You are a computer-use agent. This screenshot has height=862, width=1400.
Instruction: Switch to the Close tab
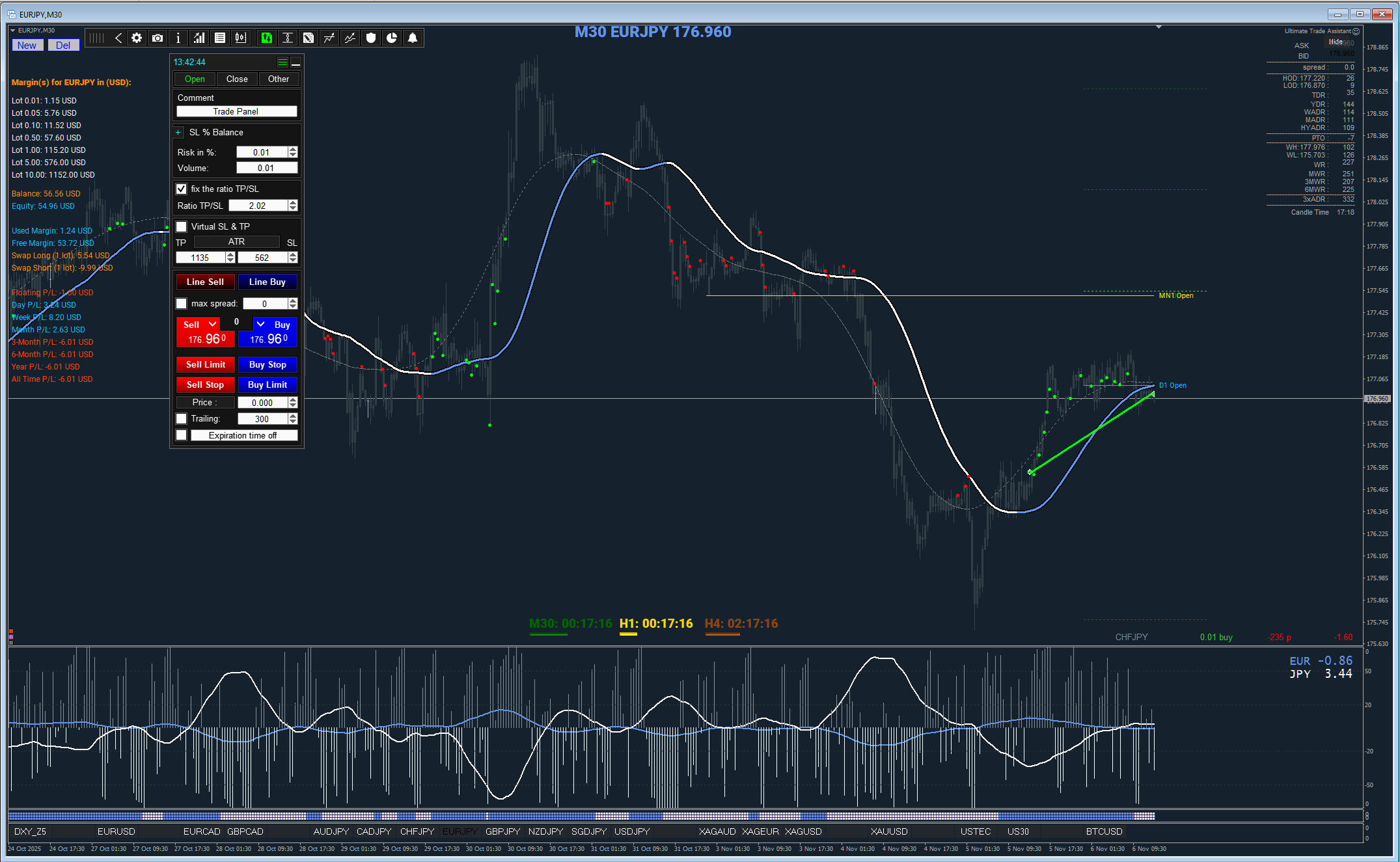[x=237, y=79]
